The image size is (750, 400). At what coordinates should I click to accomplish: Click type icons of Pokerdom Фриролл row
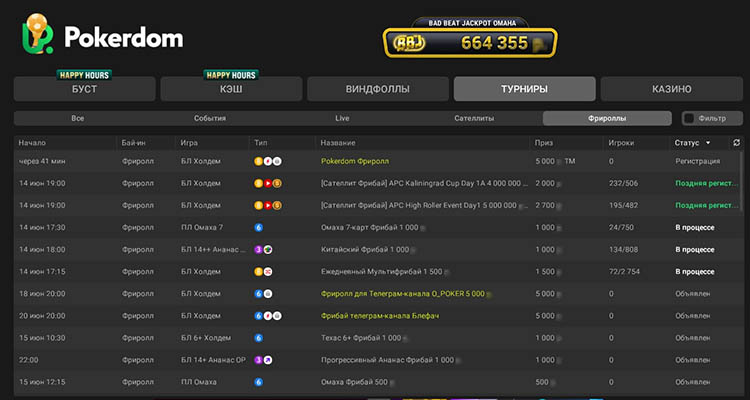(268, 162)
